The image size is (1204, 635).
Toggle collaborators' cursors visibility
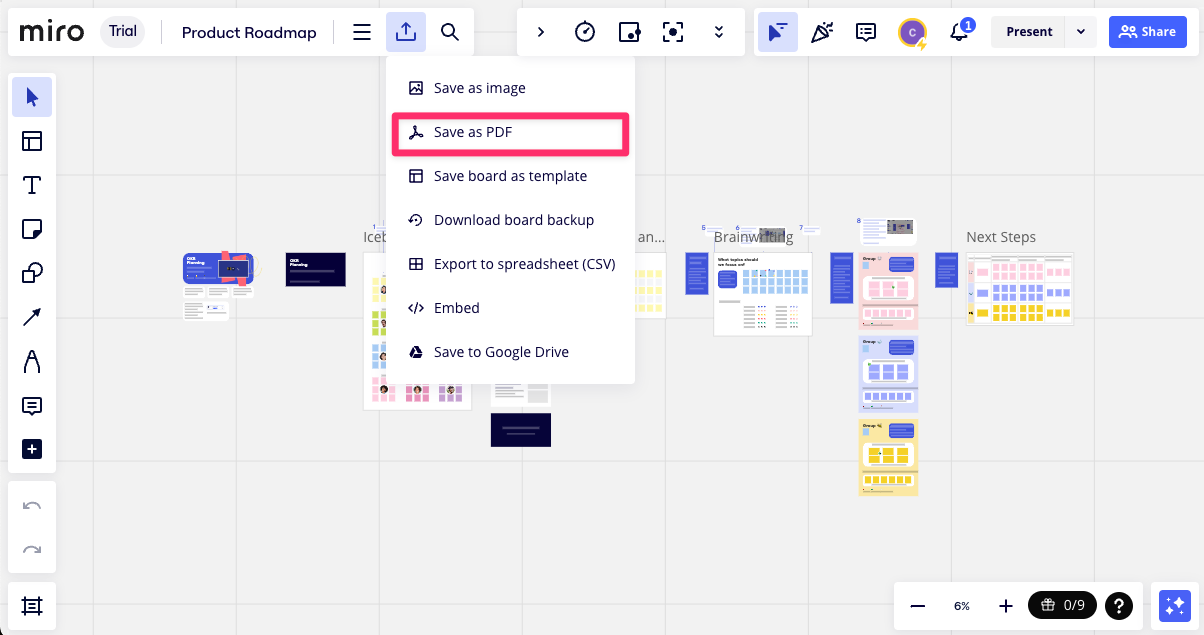[x=777, y=32]
